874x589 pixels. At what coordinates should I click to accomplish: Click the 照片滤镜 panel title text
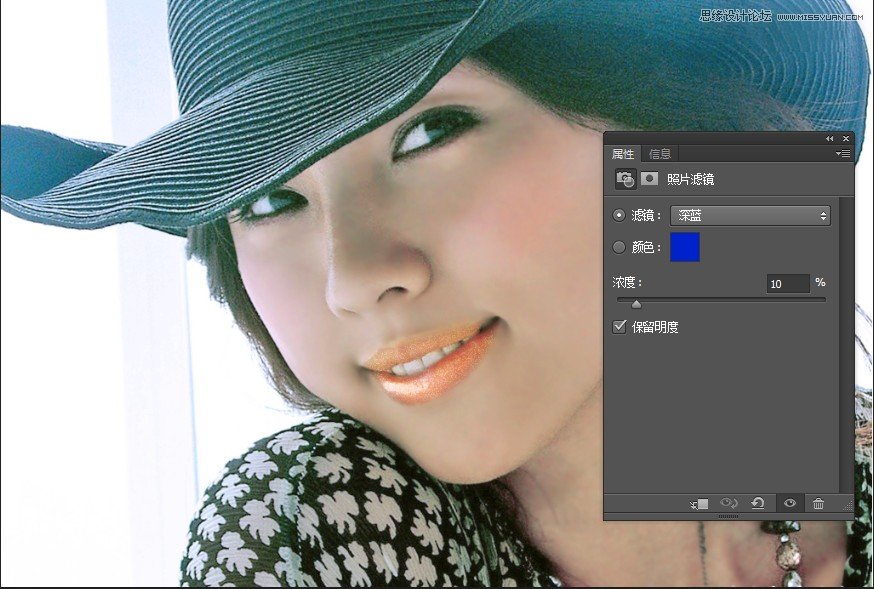pos(690,178)
